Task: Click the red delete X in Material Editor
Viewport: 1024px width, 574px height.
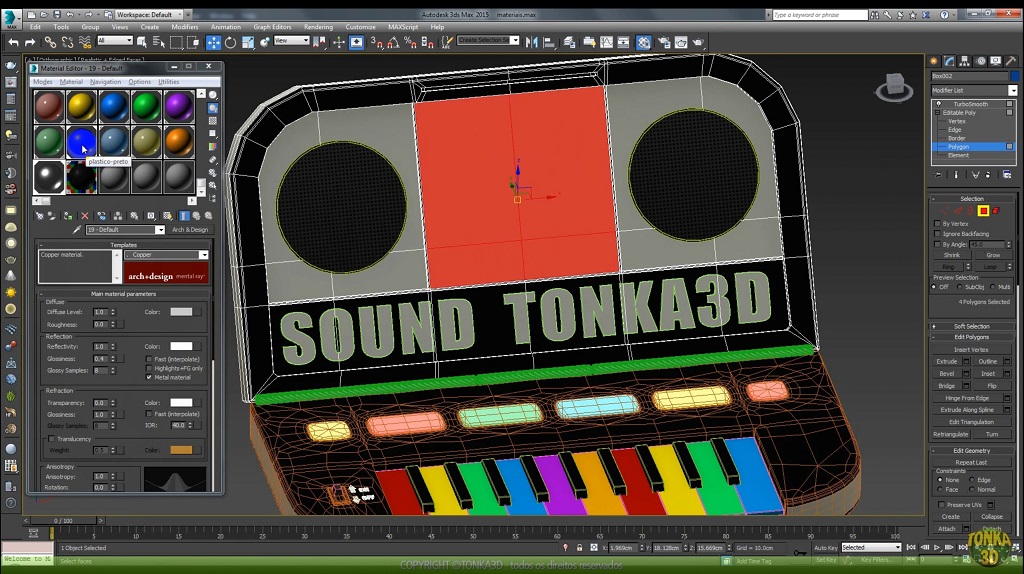Action: pyautogui.click(x=85, y=215)
